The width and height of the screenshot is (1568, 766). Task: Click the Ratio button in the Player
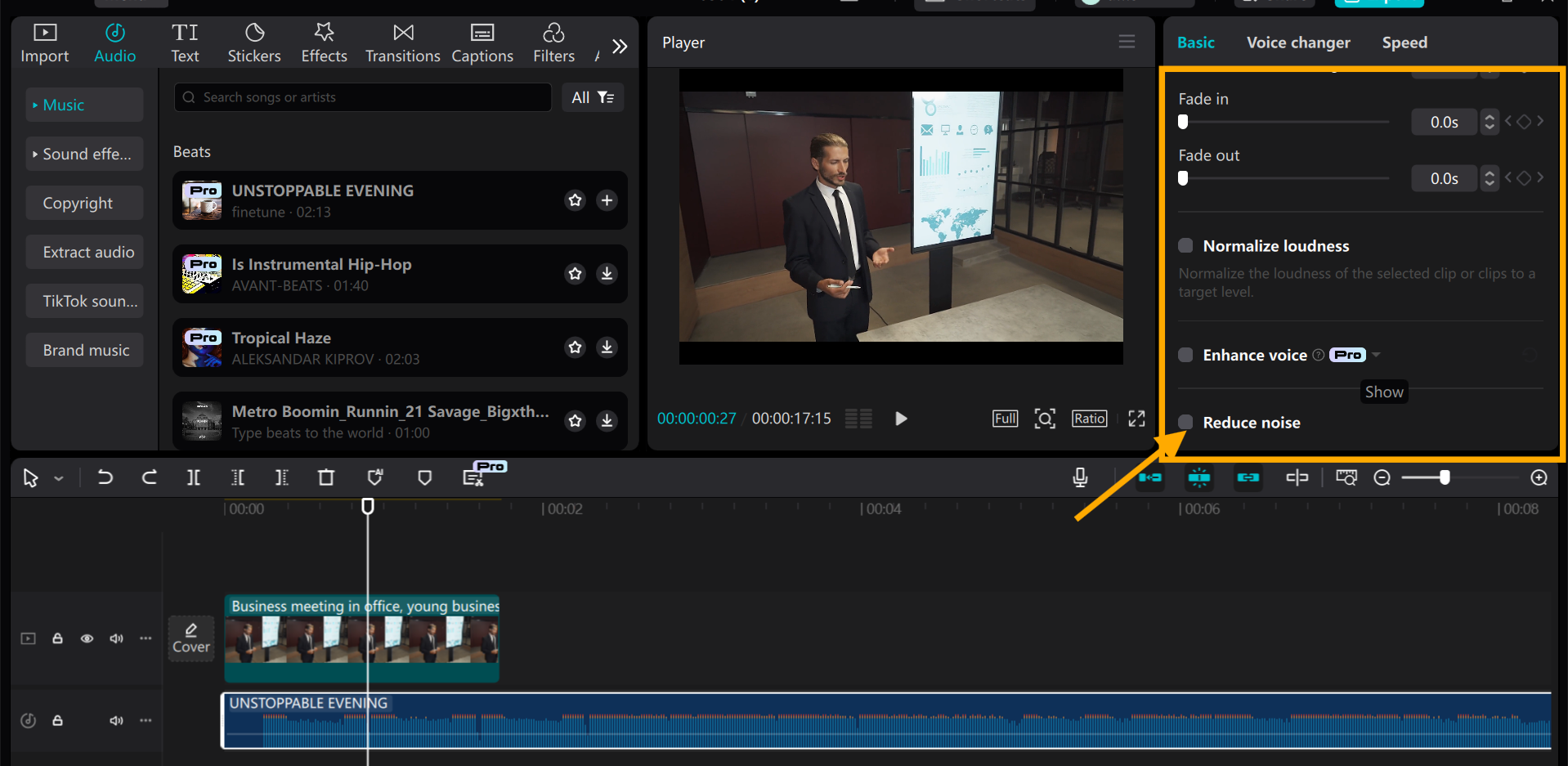1089,418
